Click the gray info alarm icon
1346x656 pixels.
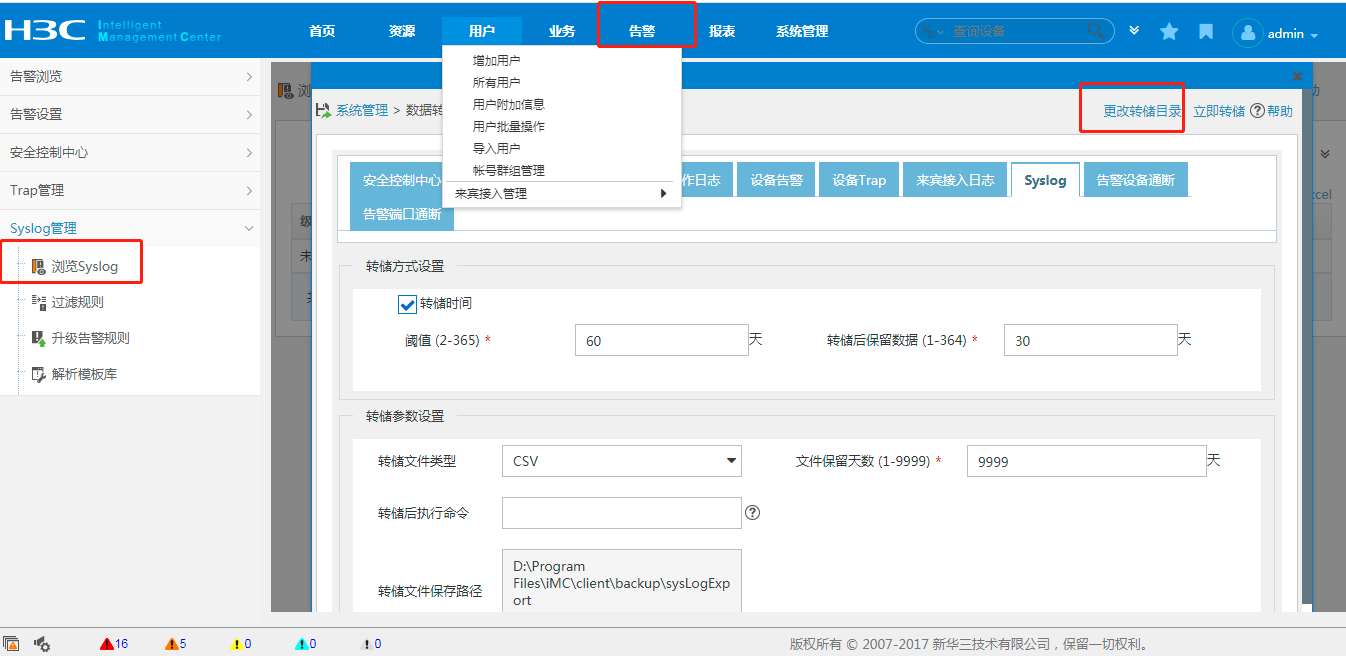click(367, 644)
